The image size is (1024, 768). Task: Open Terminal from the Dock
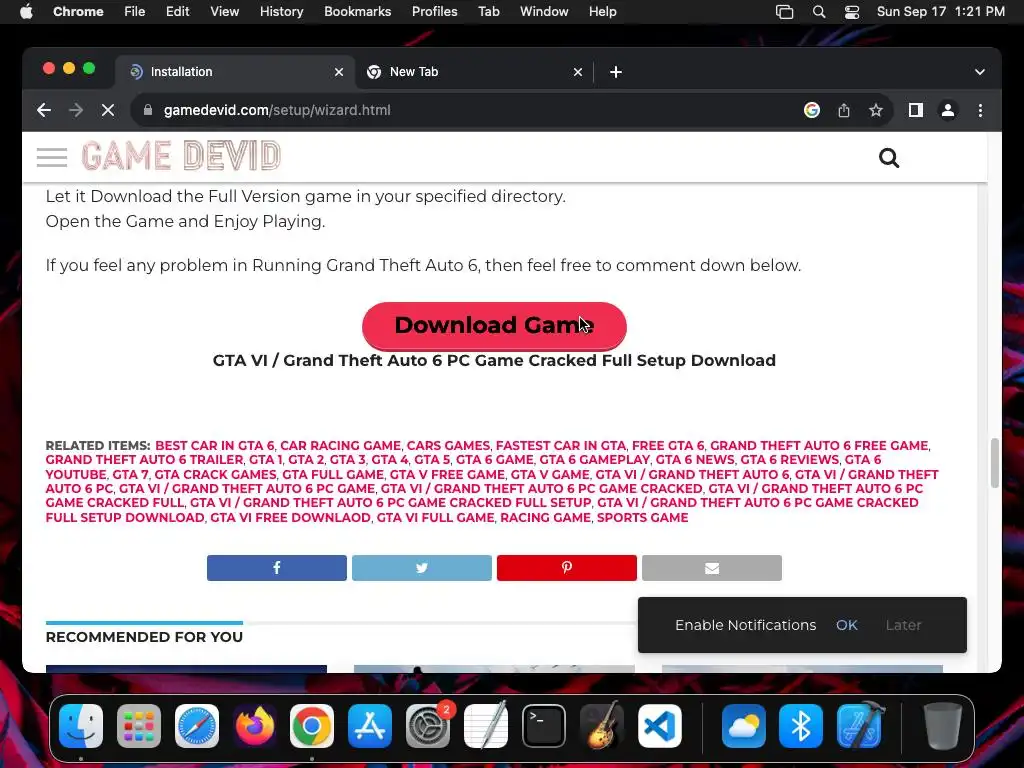543,726
